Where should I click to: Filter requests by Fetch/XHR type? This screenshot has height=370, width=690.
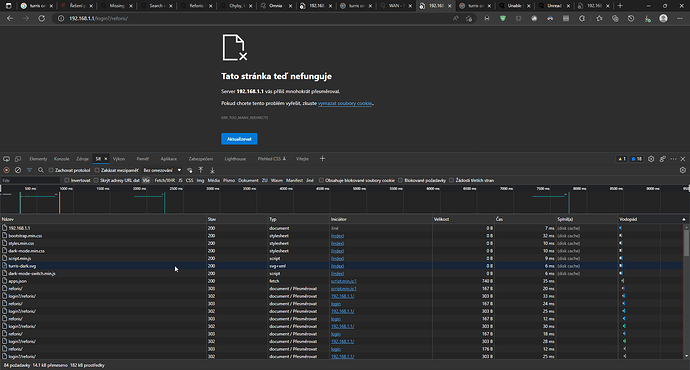tap(165, 180)
